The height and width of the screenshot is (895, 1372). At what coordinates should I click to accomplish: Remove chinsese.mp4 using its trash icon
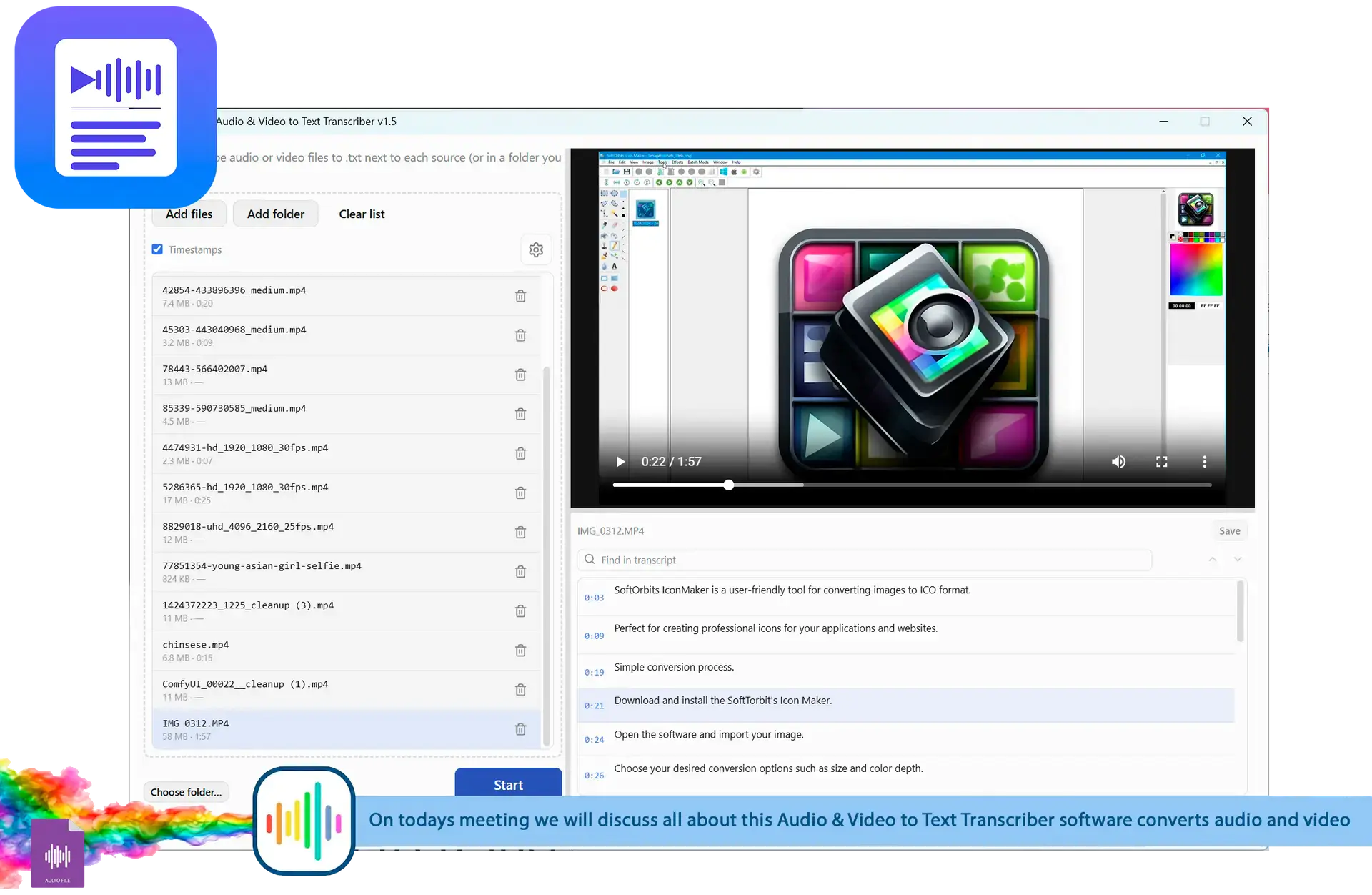521,651
